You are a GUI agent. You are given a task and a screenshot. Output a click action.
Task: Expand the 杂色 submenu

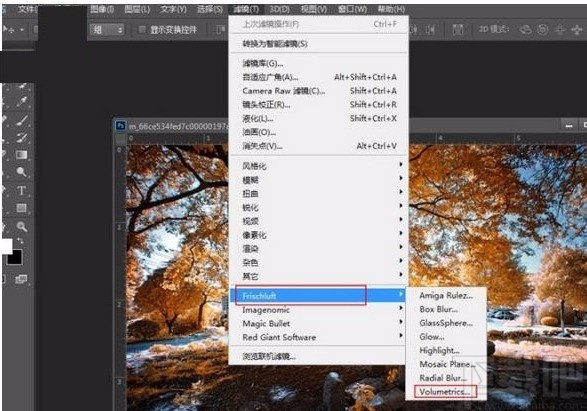(319, 262)
